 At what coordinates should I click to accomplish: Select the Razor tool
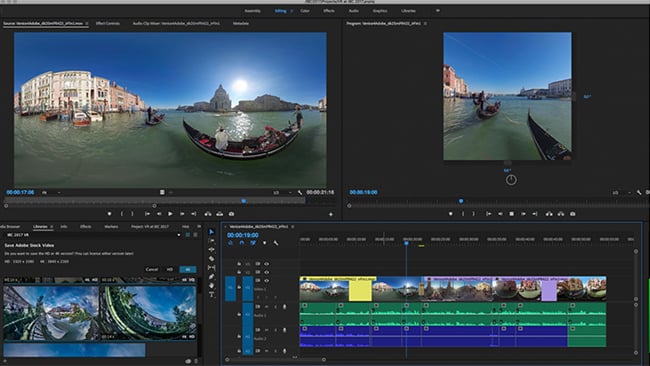tap(211, 259)
